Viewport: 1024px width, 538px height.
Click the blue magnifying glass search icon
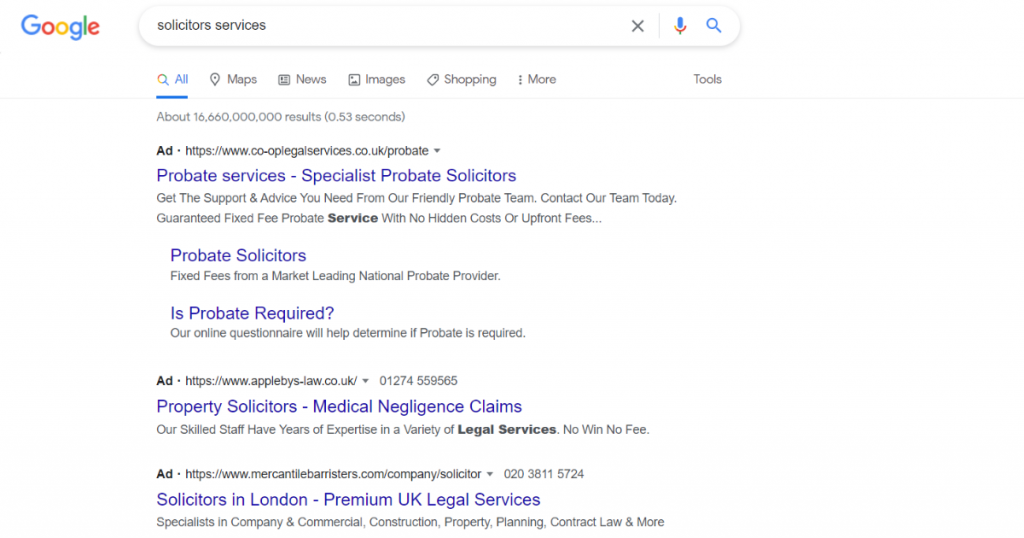[714, 26]
